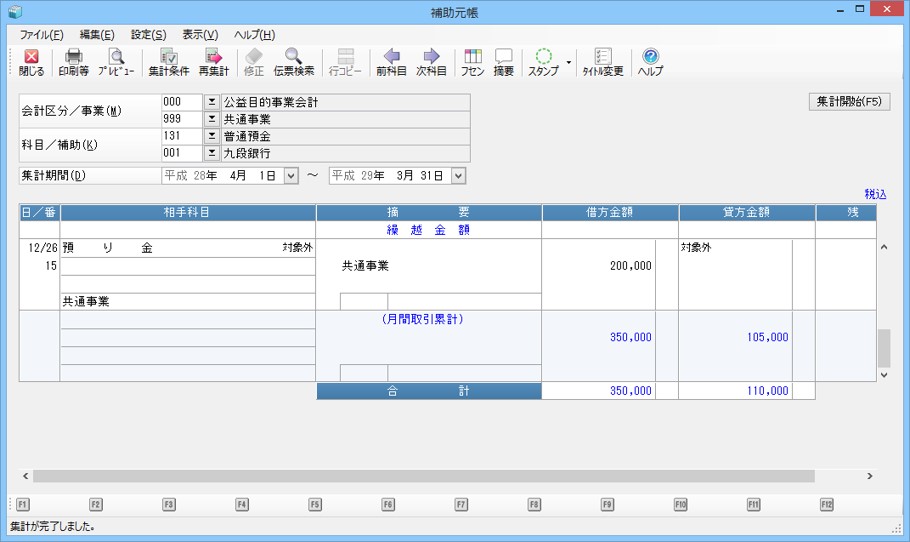Image resolution: width=910 pixels, height=542 pixels.
Task: Open 印刷等 print options
Action: pyautogui.click(x=73, y=62)
